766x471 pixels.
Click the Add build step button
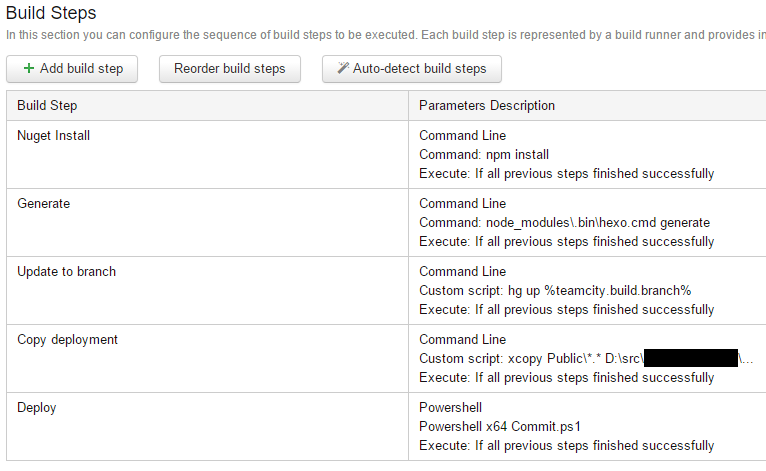coord(72,69)
